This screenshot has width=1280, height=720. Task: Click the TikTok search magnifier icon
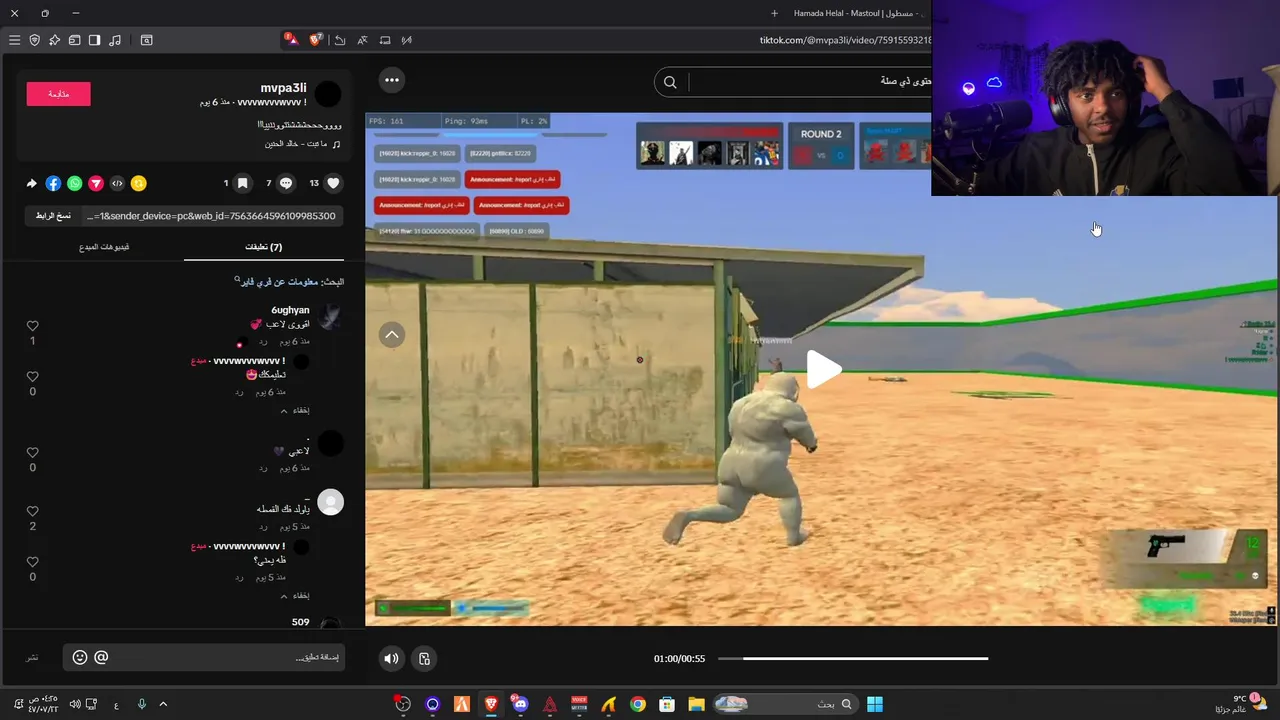point(670,82)
